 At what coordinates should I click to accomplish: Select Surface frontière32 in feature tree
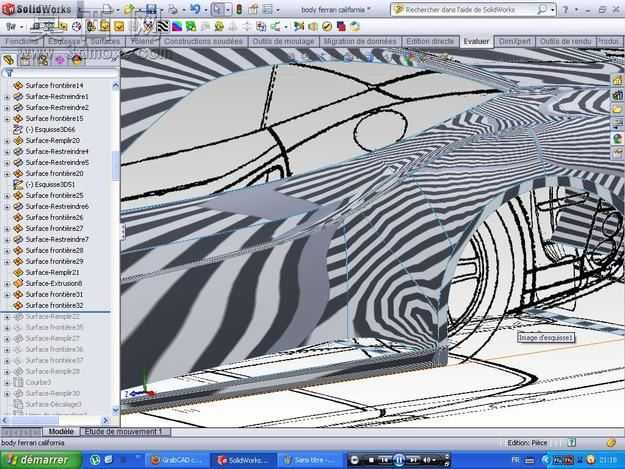(54, 306)
